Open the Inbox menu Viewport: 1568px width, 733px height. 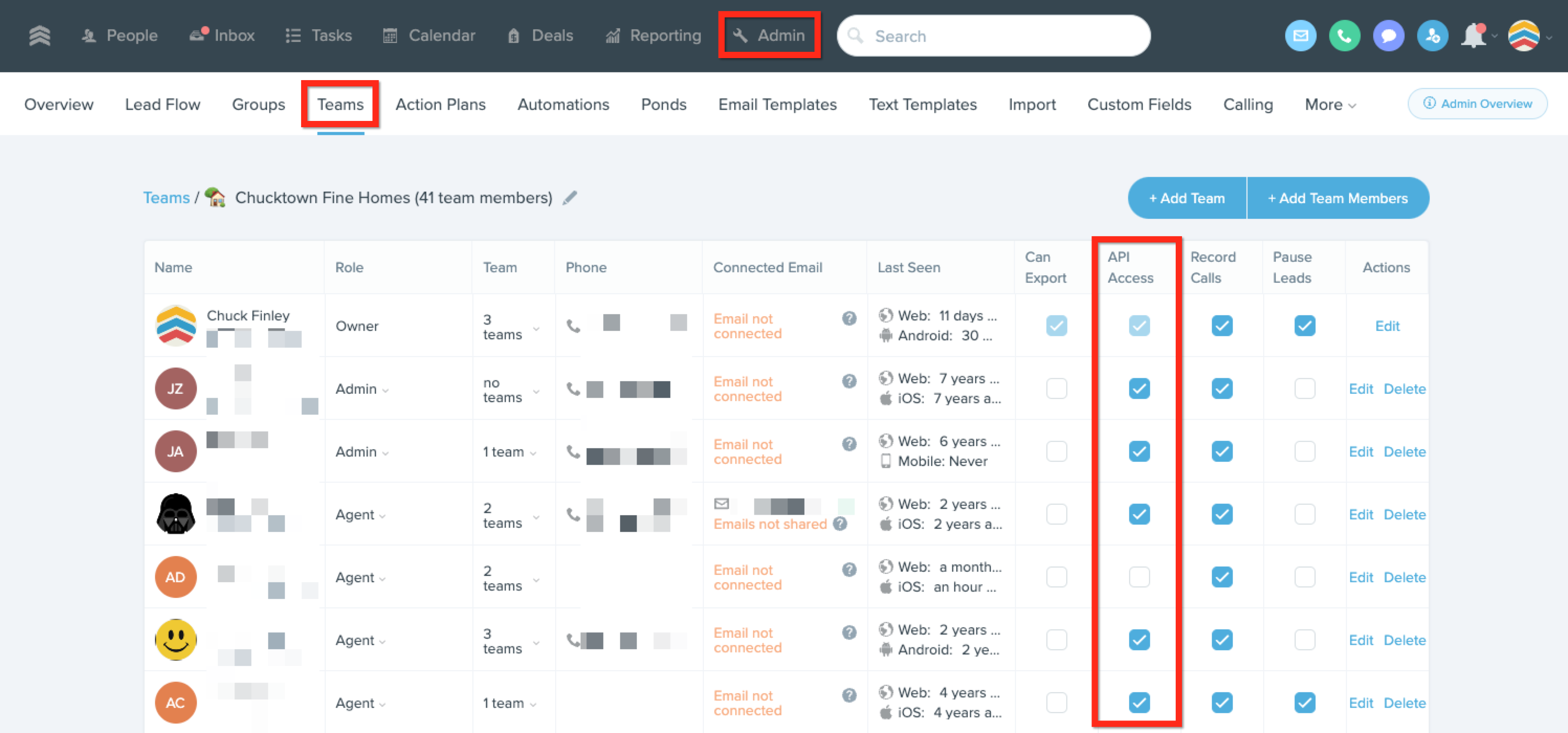[x=222, y=35]
